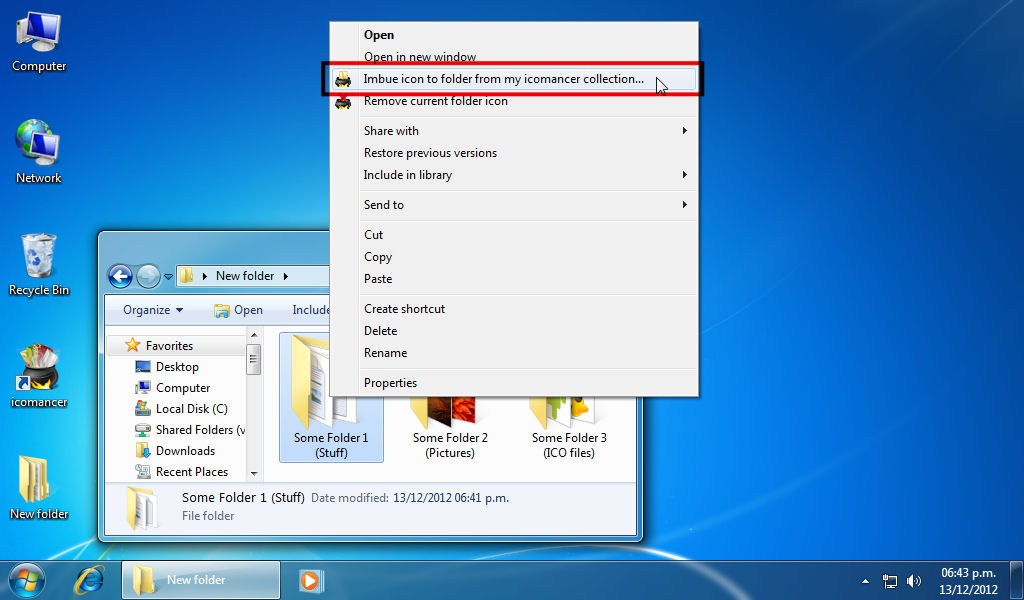Open Windows Media Player from taskbar
Screen dimensions: 1024x600
tap(310, 580)
